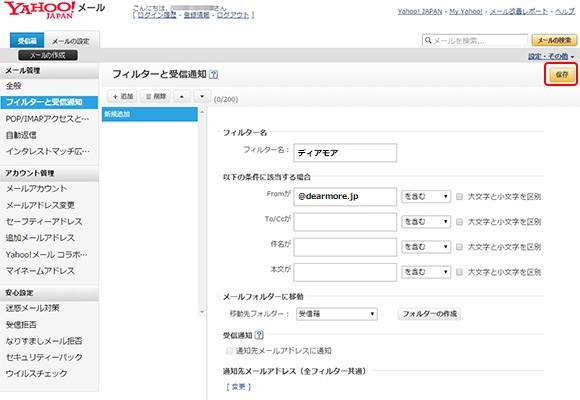Switch to the 受信箱 tab

point(27,41)
